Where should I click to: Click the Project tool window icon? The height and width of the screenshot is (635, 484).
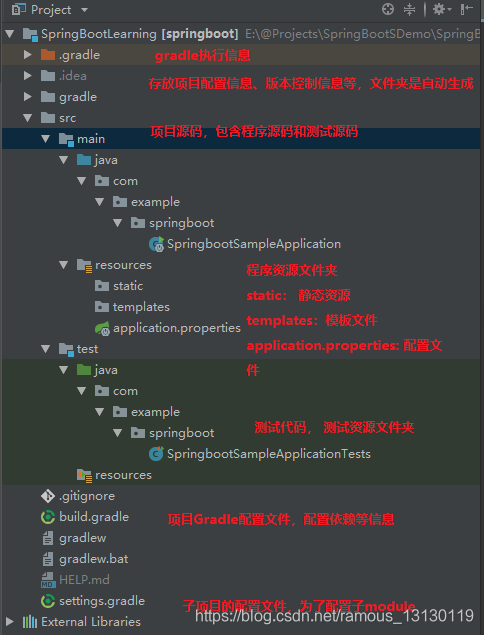[x=19, y=9]
